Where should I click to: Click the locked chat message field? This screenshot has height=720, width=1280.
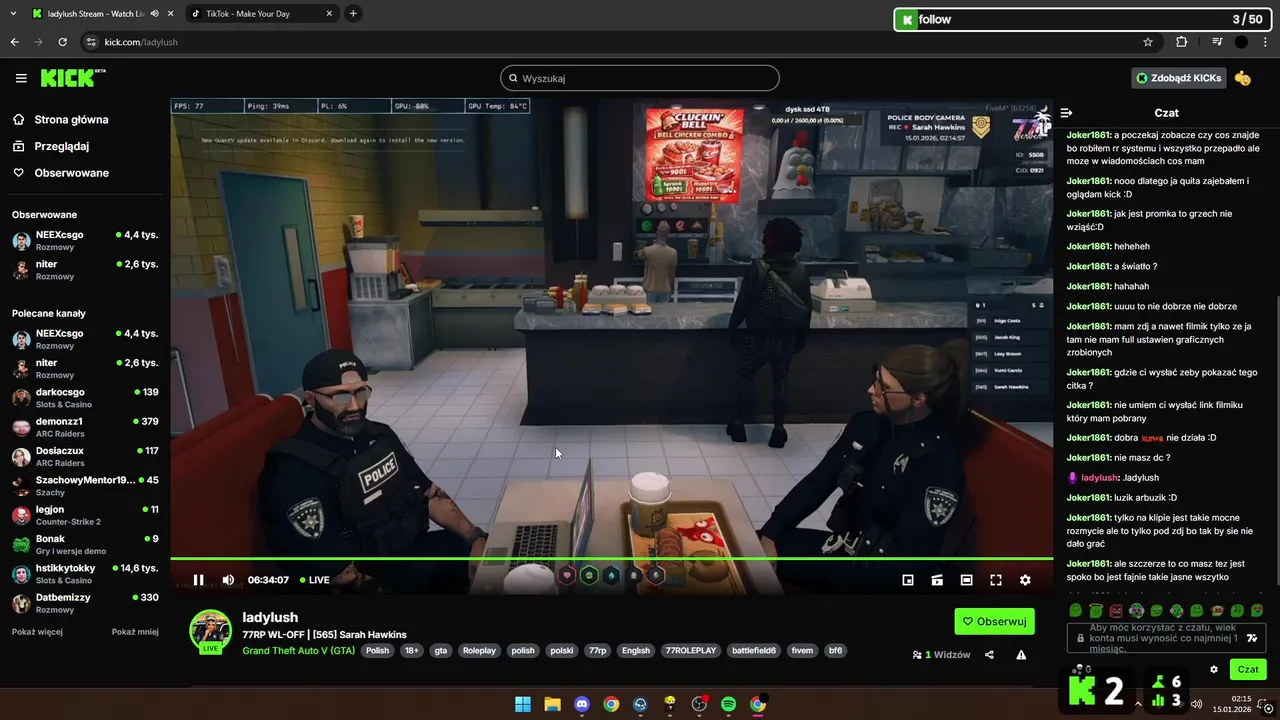[x=1165, y=638]
